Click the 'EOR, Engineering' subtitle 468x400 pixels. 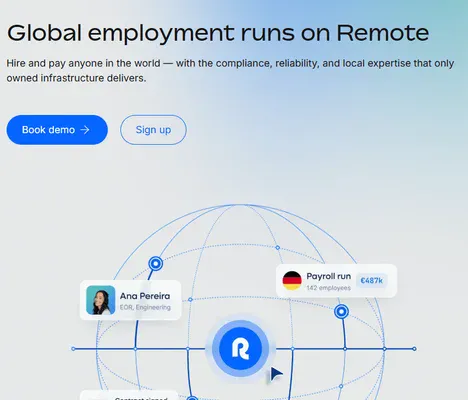145,307
